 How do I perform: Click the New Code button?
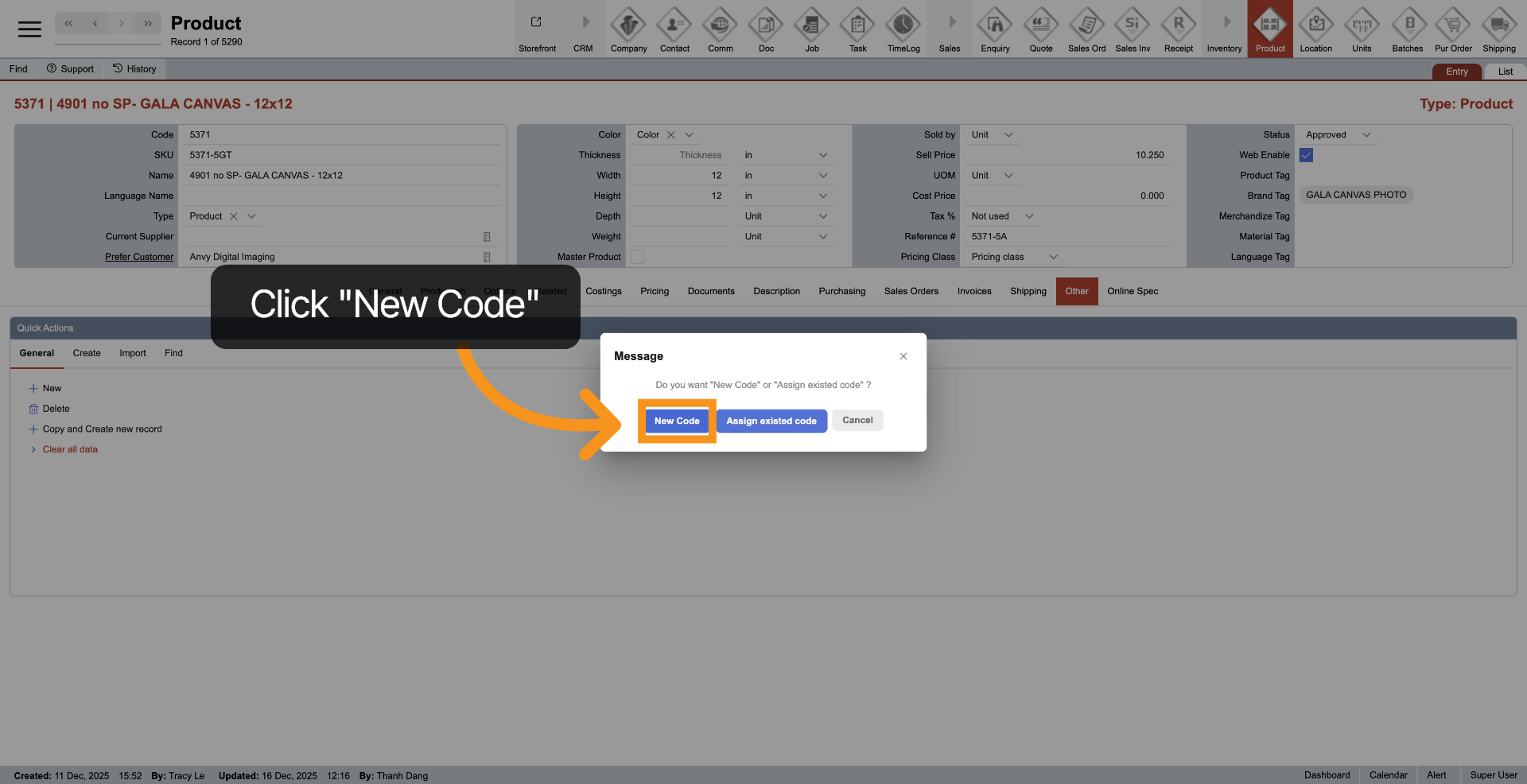point(677,421)
